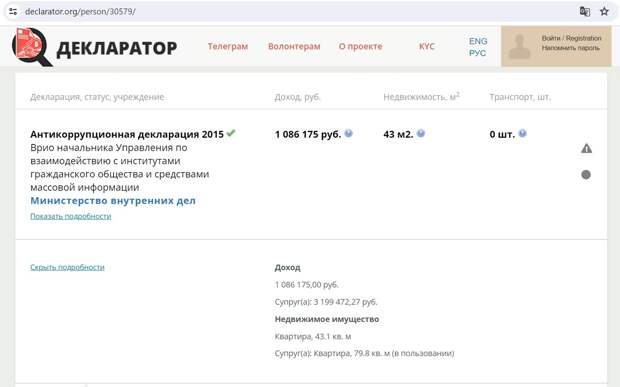Click the Недвижимое имущество subheading
620x387 pixels.
coord(327,319)
